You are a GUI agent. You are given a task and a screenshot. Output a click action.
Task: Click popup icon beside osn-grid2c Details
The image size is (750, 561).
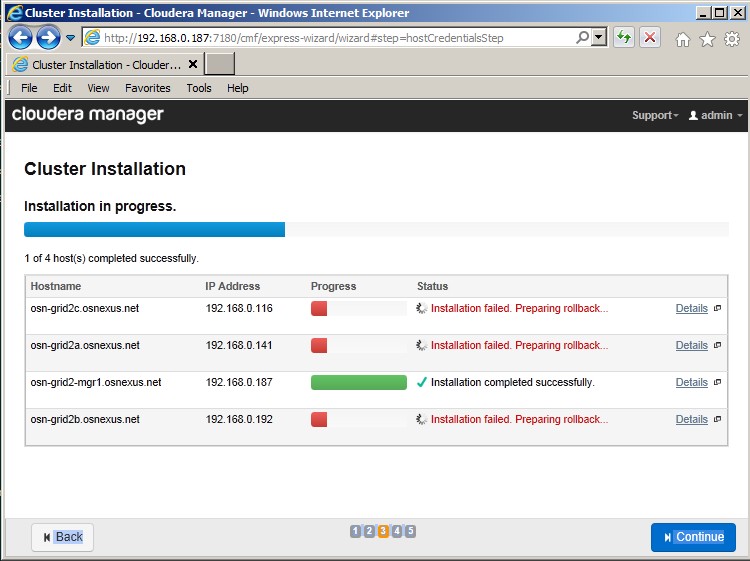coord(717,308)
